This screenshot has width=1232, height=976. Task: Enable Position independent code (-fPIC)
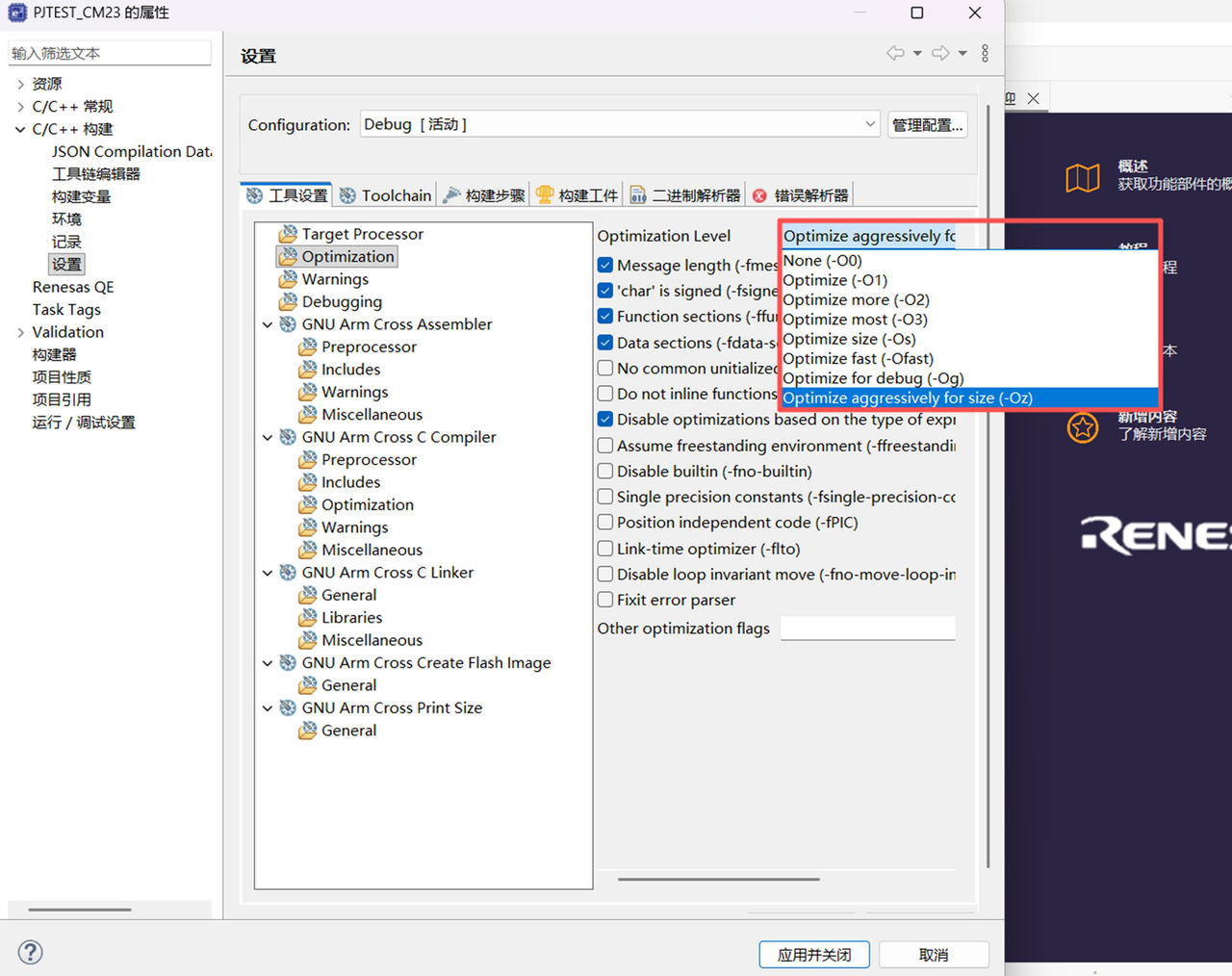pyautogui.click(x=605, y=523)
